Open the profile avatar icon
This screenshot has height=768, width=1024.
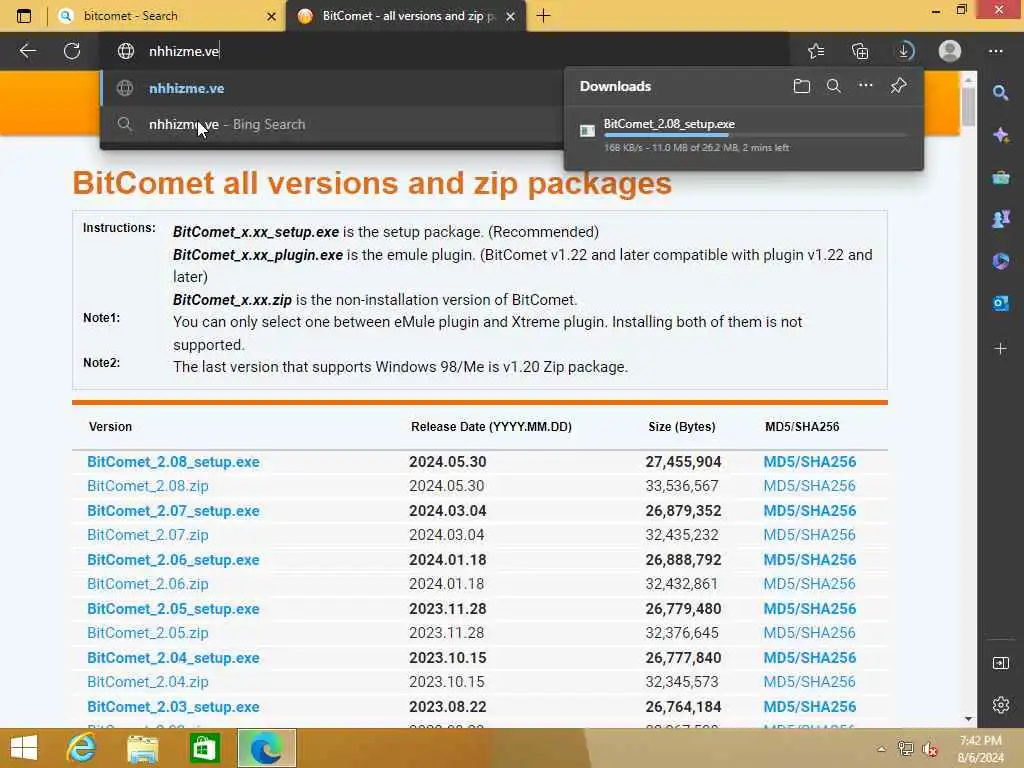click(950, 51)
